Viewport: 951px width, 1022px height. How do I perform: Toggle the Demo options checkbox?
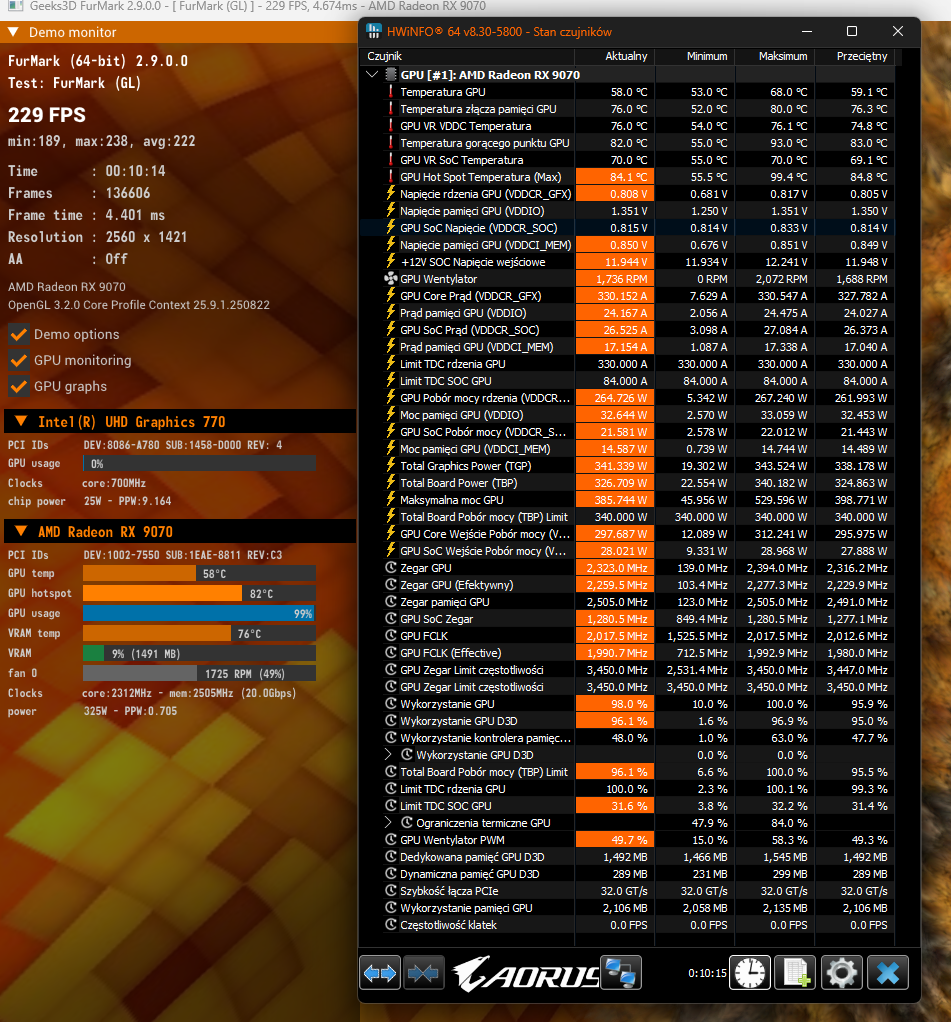pyautogui.click(x=19, y=334)
